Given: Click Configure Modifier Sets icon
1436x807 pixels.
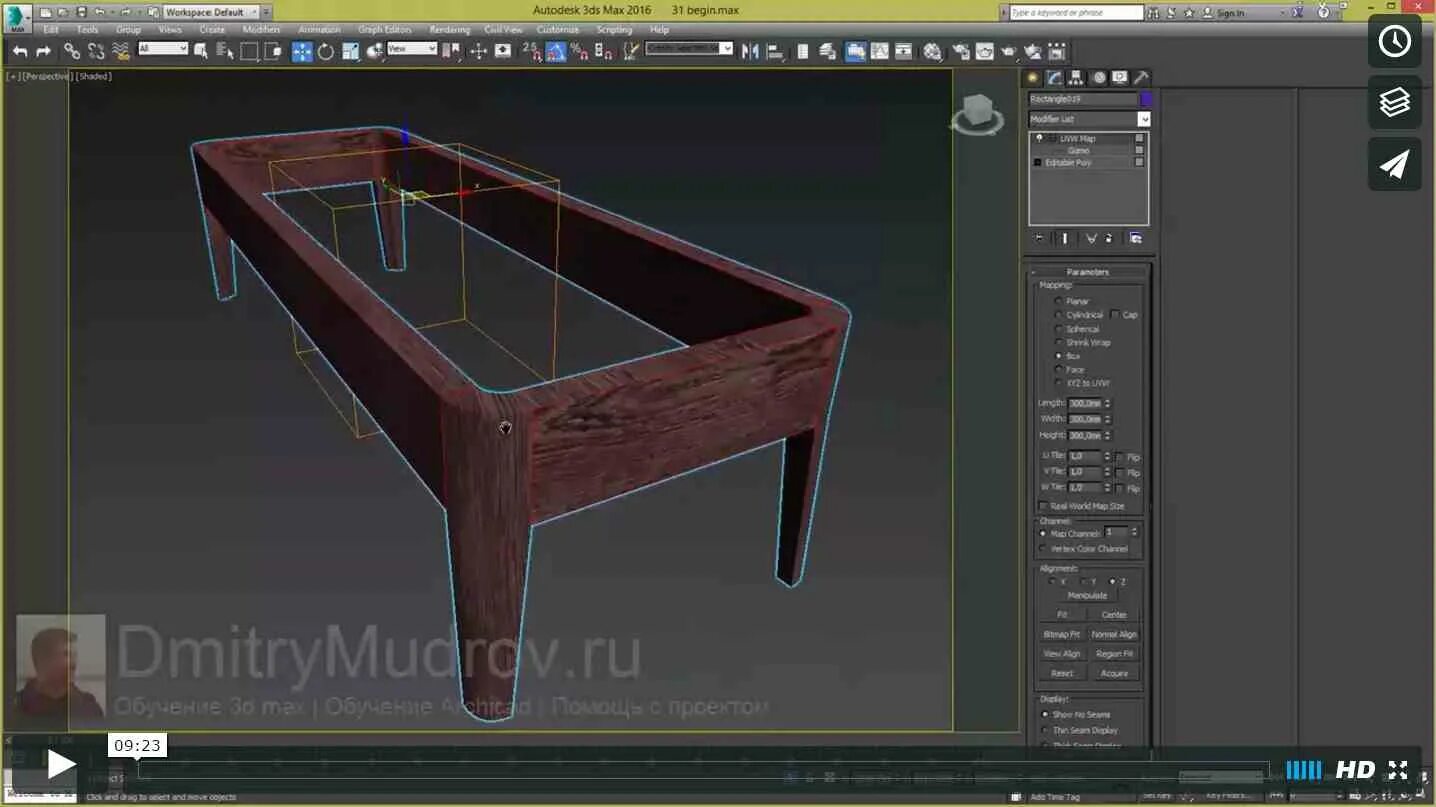Looking at the screenshot, I should coord(1136,238).
